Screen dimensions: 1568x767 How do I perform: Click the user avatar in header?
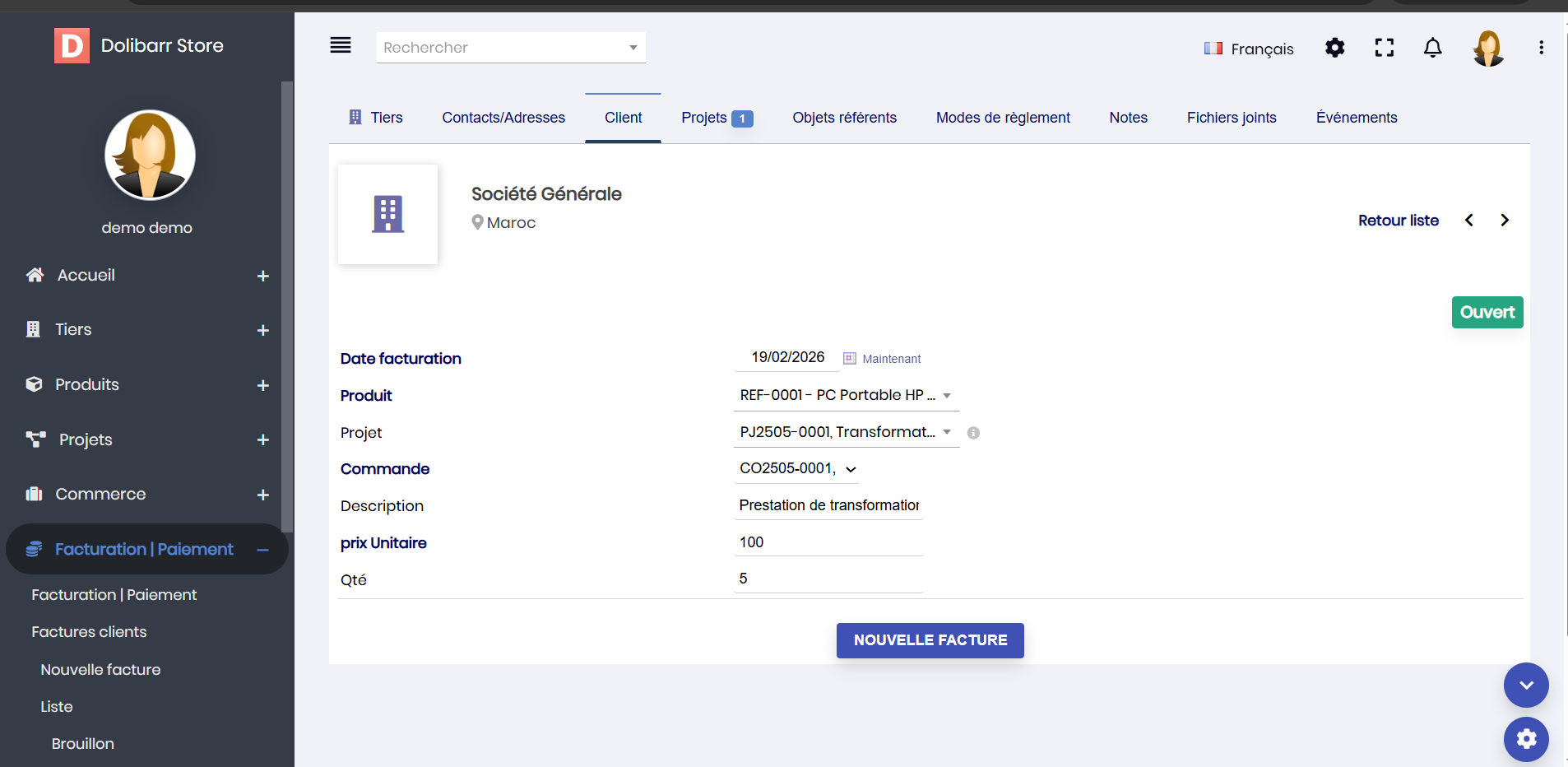point(1487,48)
